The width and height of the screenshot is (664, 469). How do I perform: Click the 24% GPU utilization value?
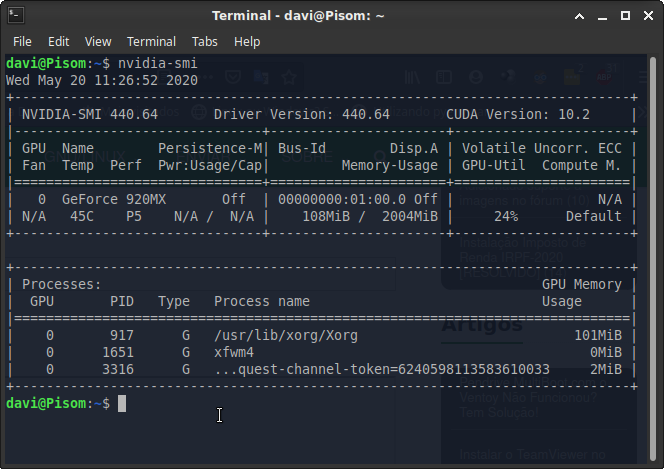point(506,216)
